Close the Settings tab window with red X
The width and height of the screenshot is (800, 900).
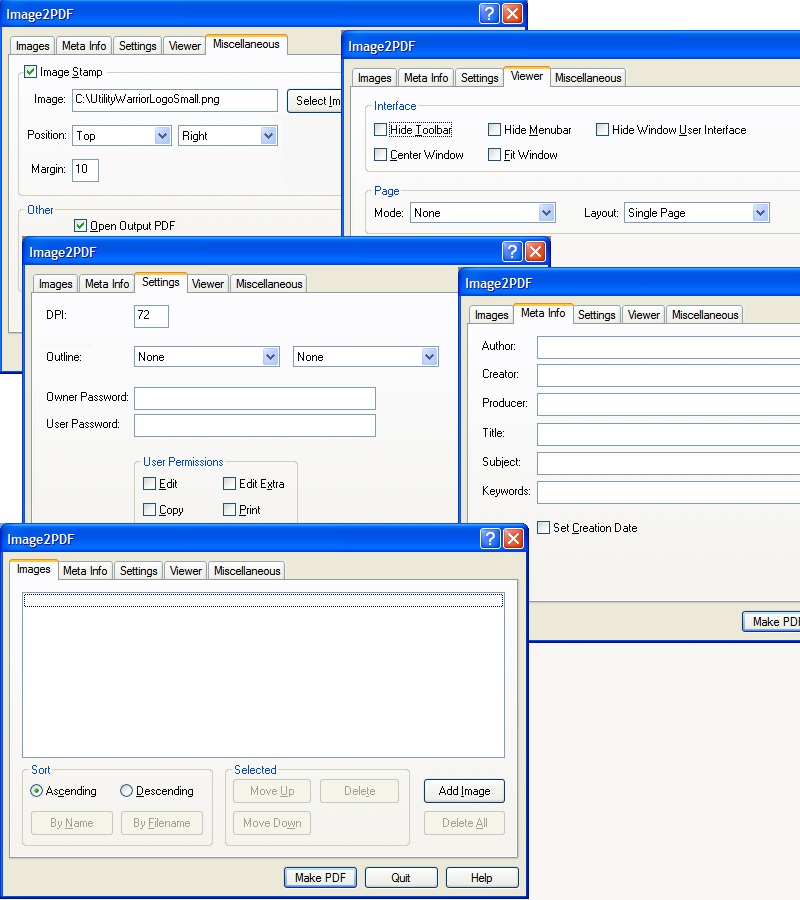[535, 251]
